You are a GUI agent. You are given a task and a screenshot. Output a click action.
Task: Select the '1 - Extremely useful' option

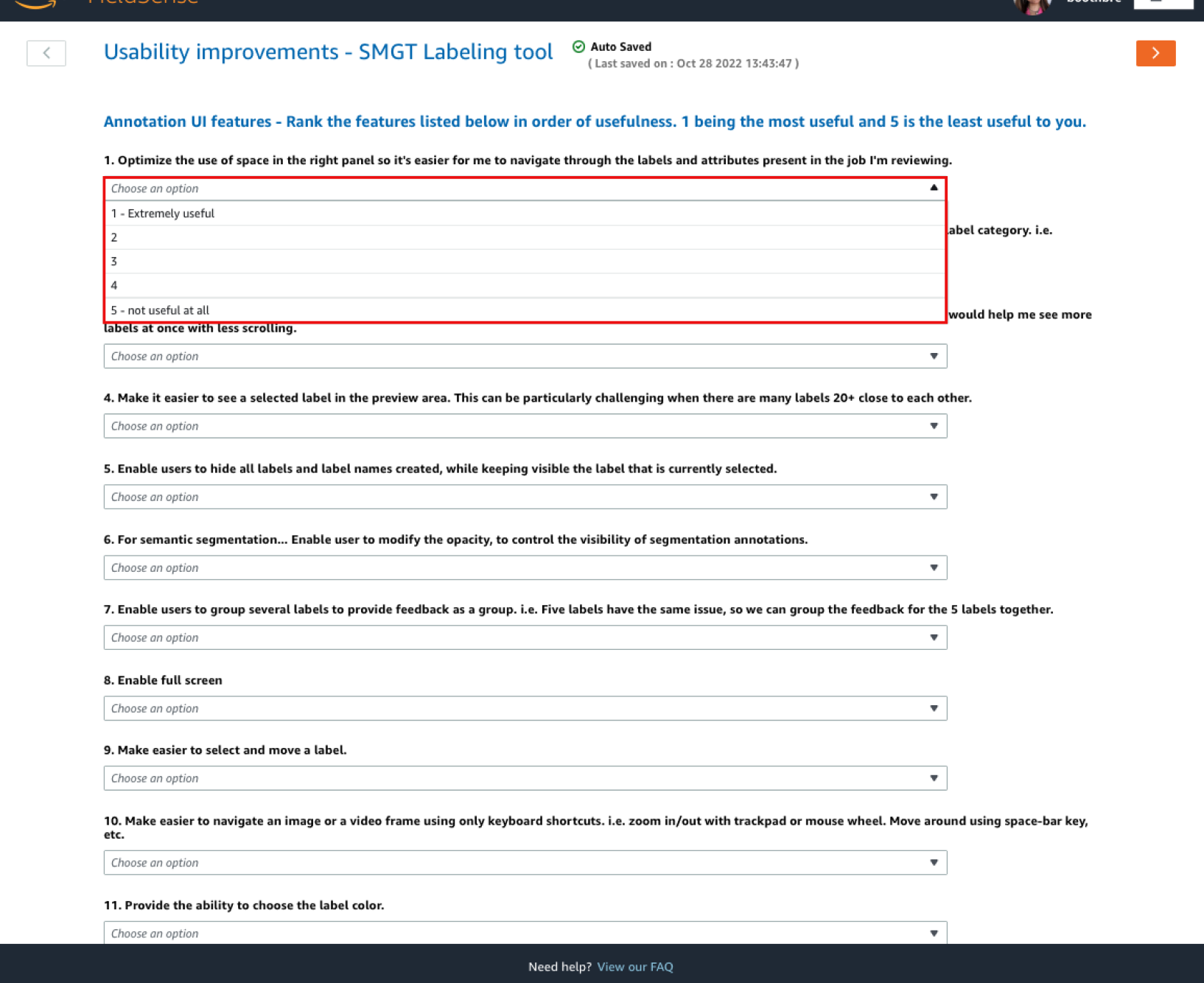pyautogui.click(x=525, y=214)
